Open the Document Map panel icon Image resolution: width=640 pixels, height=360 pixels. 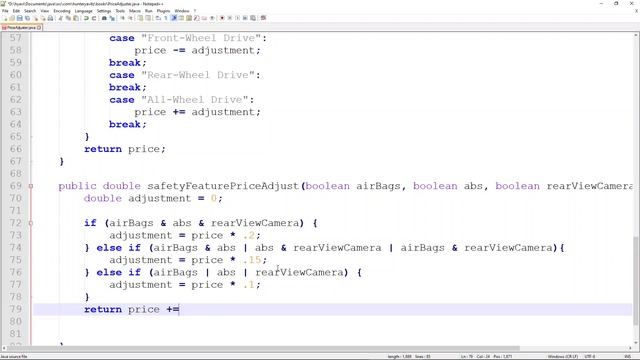(x=189, y=18)
